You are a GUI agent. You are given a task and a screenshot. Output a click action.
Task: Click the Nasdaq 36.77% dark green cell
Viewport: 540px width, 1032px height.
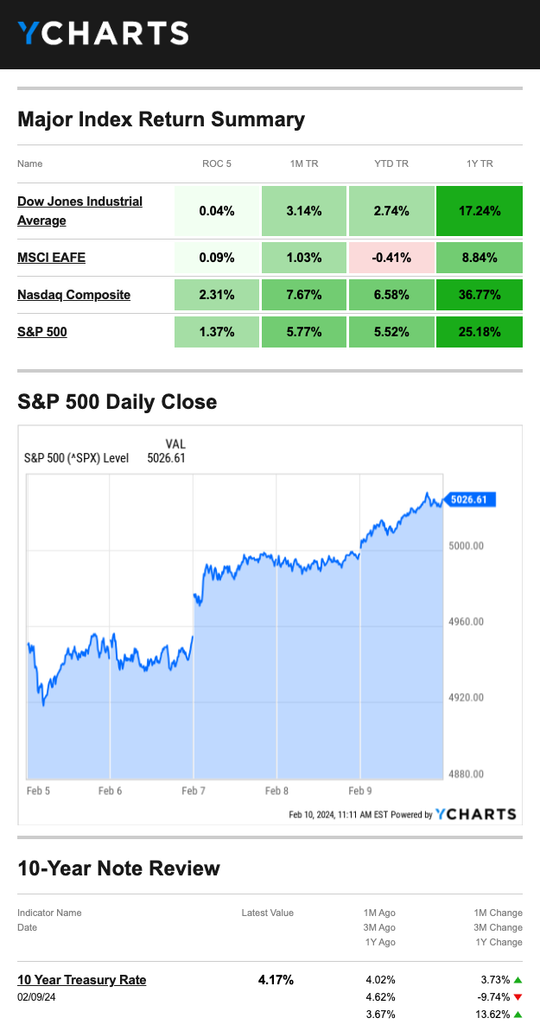pyautogui.click(x=479, y=295)
